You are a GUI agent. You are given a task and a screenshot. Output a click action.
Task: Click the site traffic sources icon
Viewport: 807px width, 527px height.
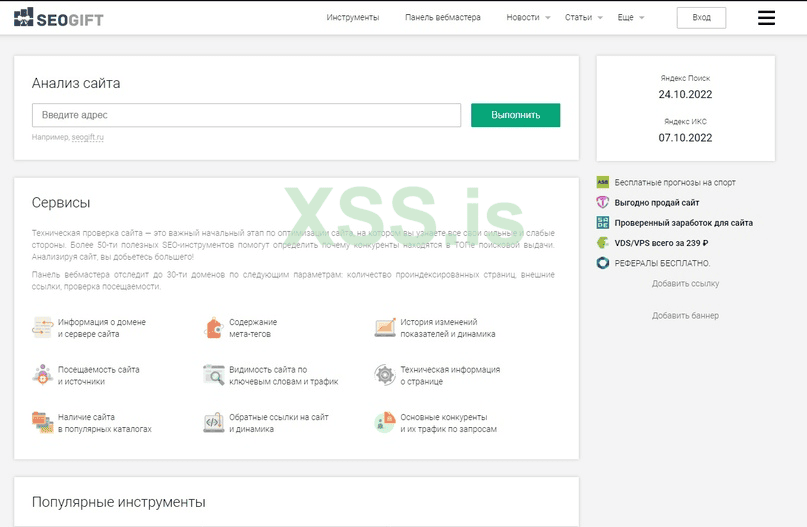click(x=42, y=375)
